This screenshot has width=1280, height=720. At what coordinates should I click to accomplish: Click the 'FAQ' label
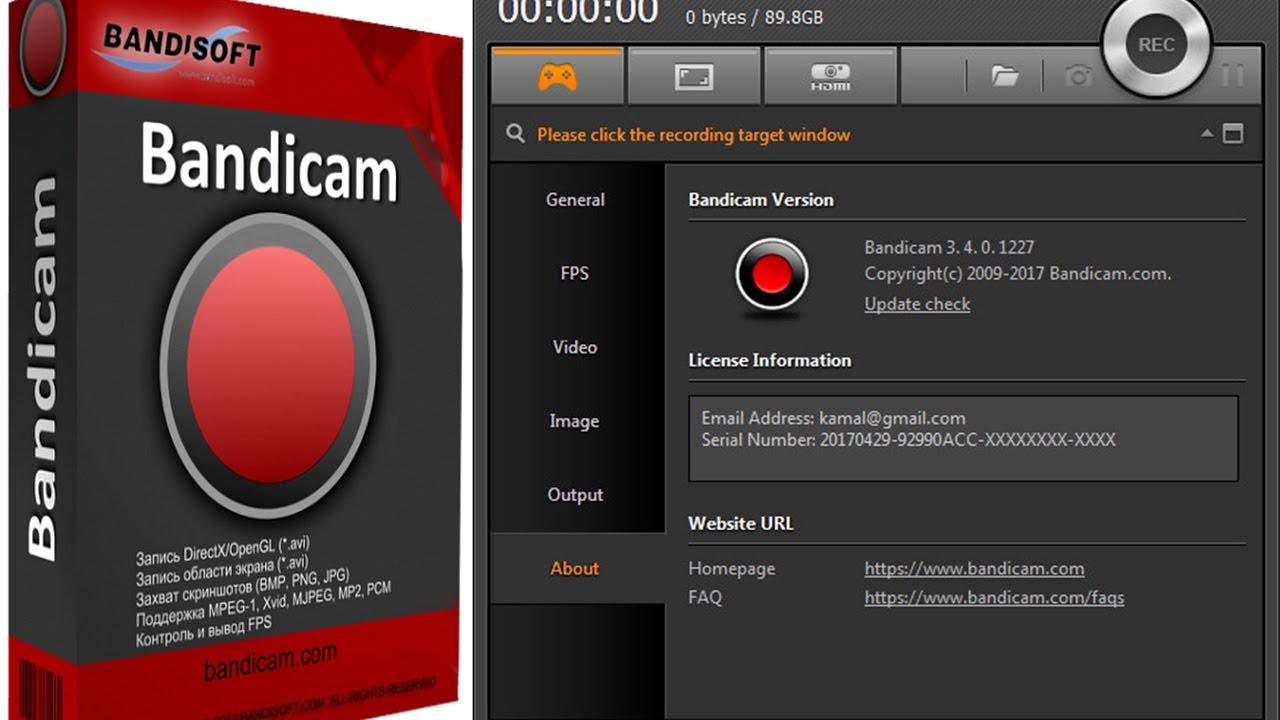click(x=705, y=597)
